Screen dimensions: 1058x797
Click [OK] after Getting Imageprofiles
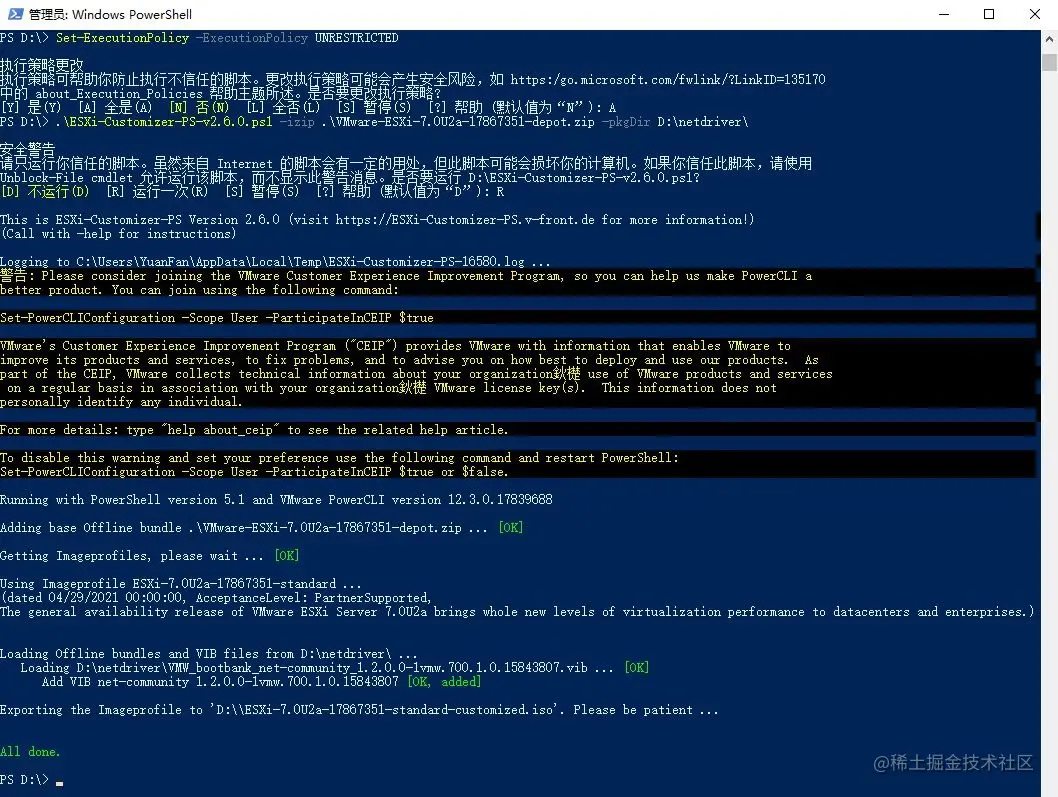[x=287, y=555]
